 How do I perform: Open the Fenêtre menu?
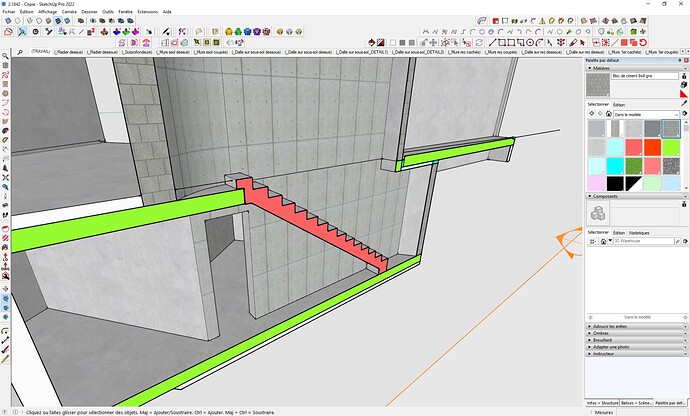point(125,12)
